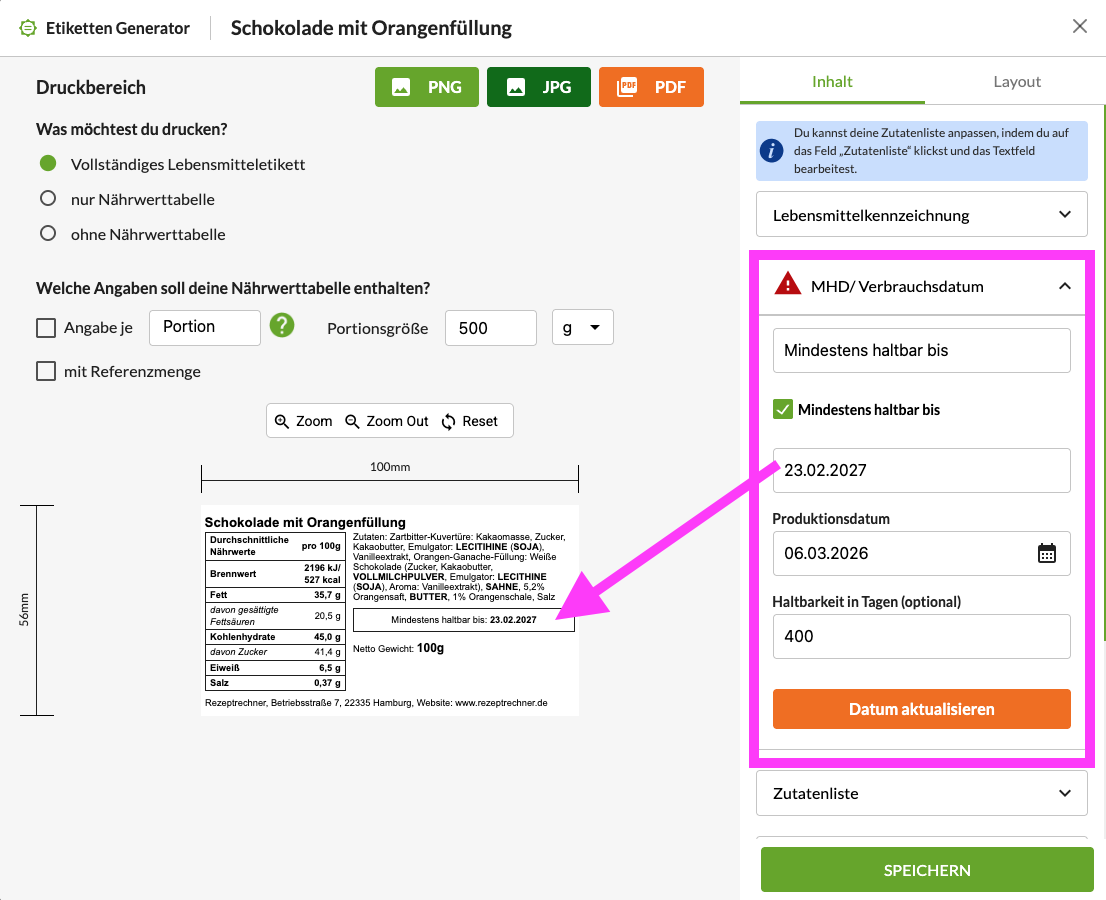Click the green question mark help icon
The width and height of the screenshot is (1106, 900).
click(281, 327)
